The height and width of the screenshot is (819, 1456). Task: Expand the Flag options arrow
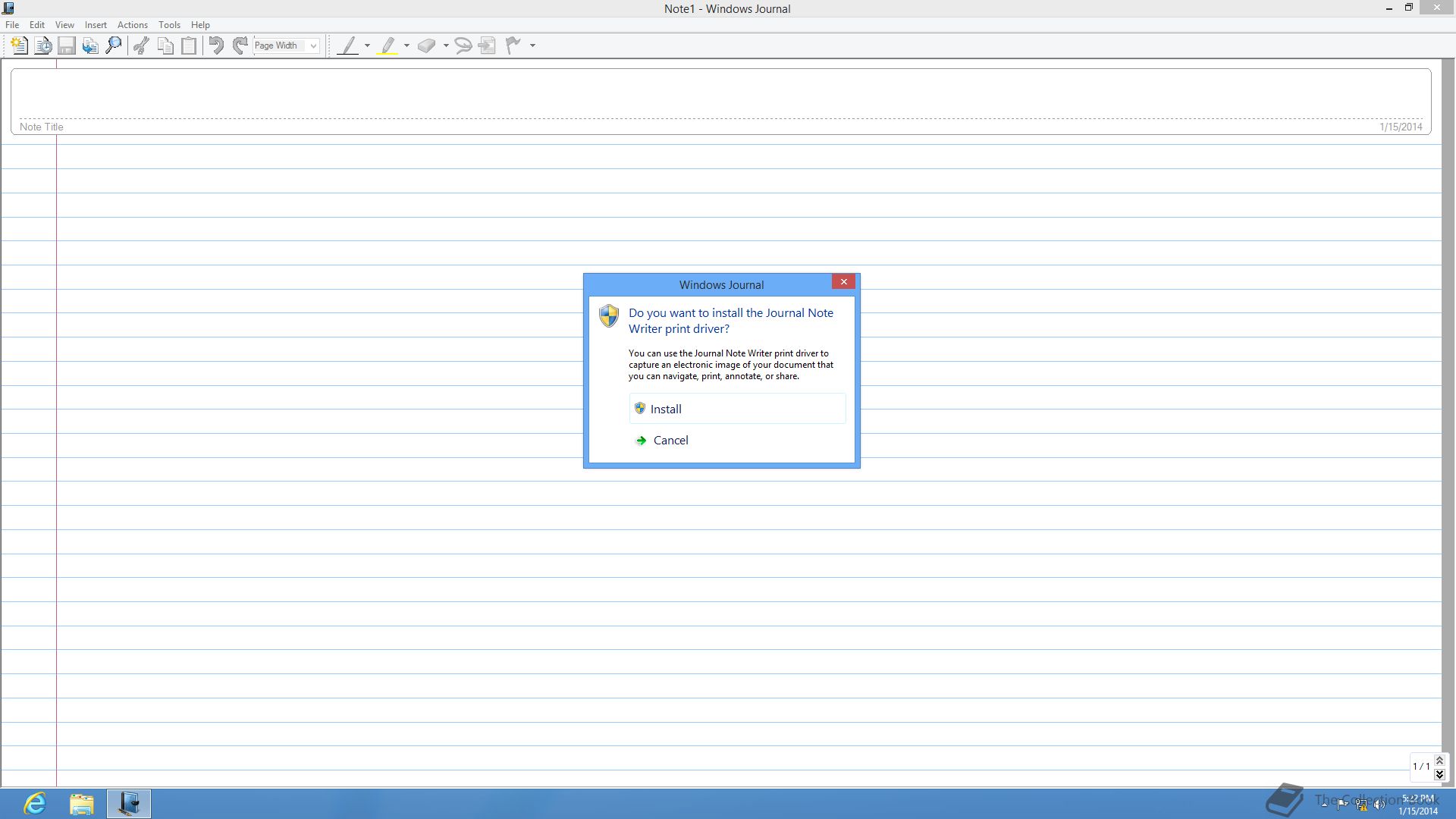pyautogui.click(x=532, y=45)
